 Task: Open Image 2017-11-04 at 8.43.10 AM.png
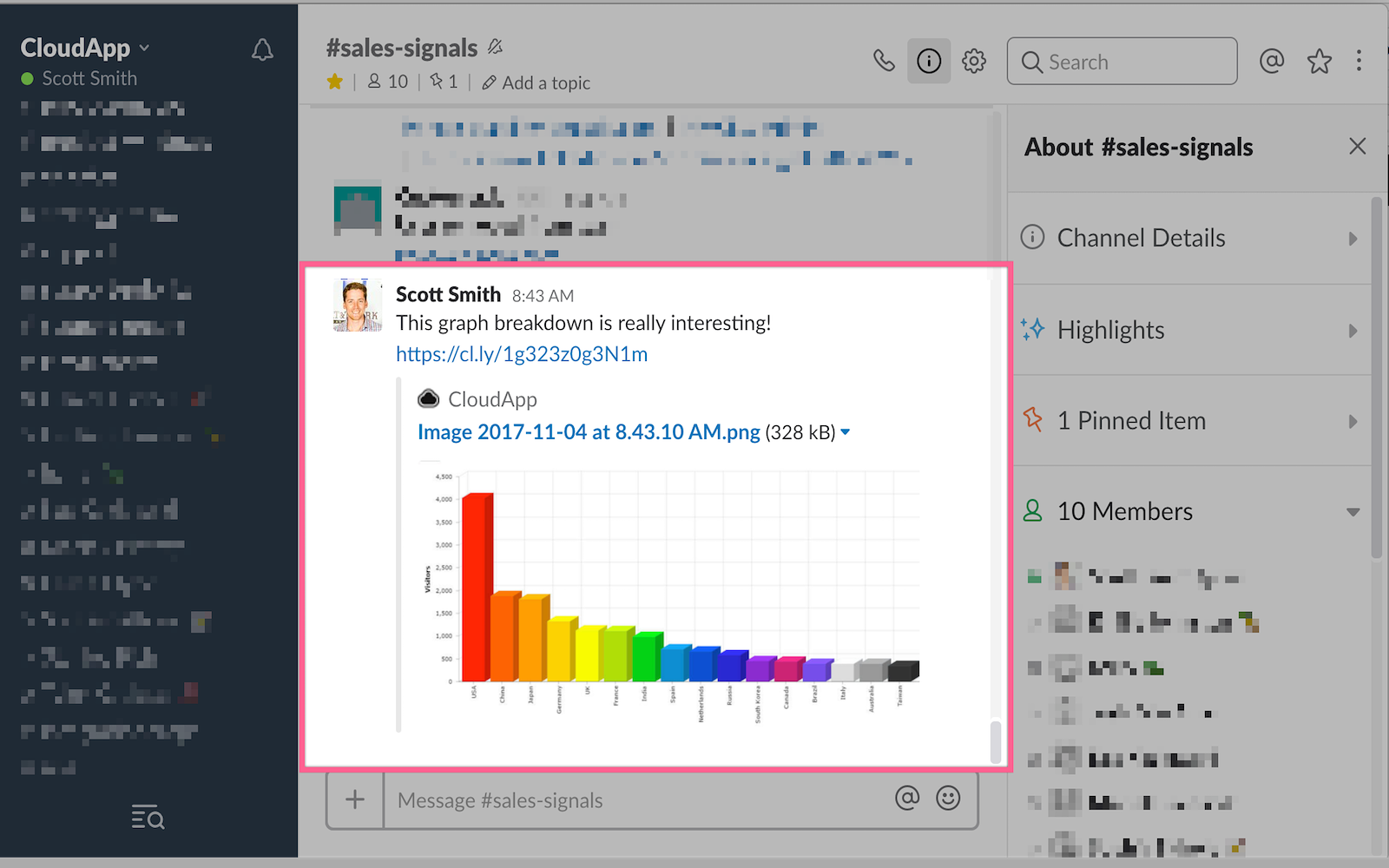[589, 432]
